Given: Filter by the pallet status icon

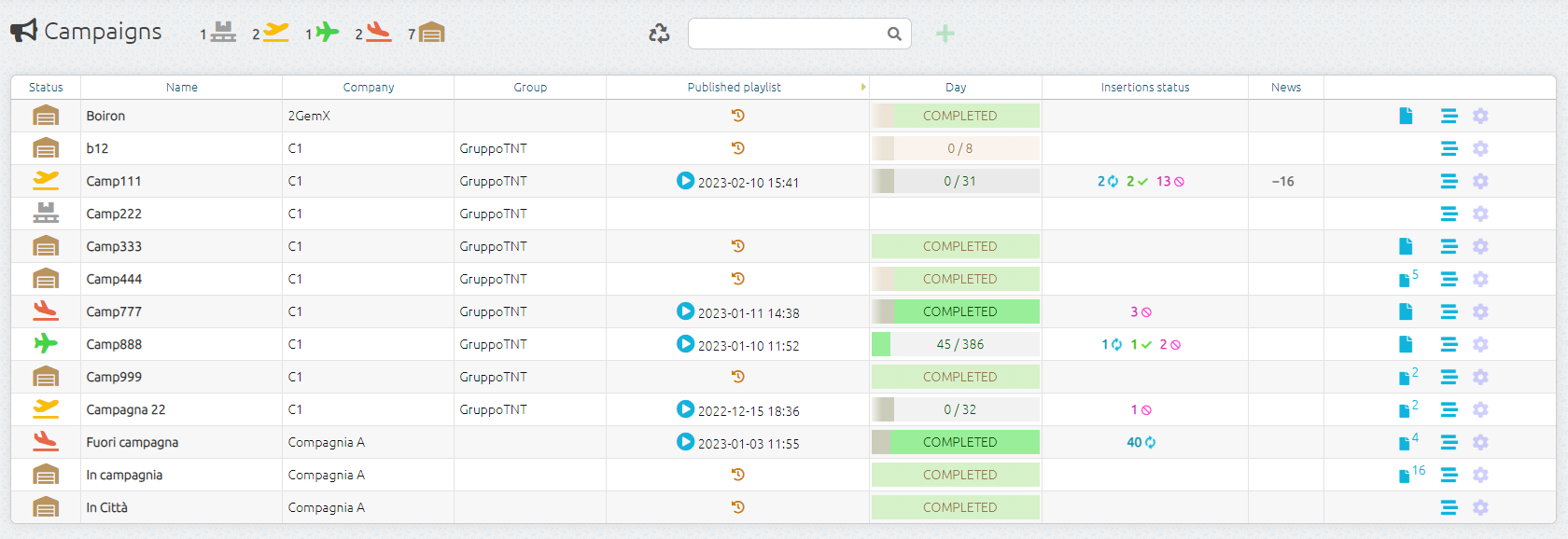Looking at the screenshot, I should point(223,33).
